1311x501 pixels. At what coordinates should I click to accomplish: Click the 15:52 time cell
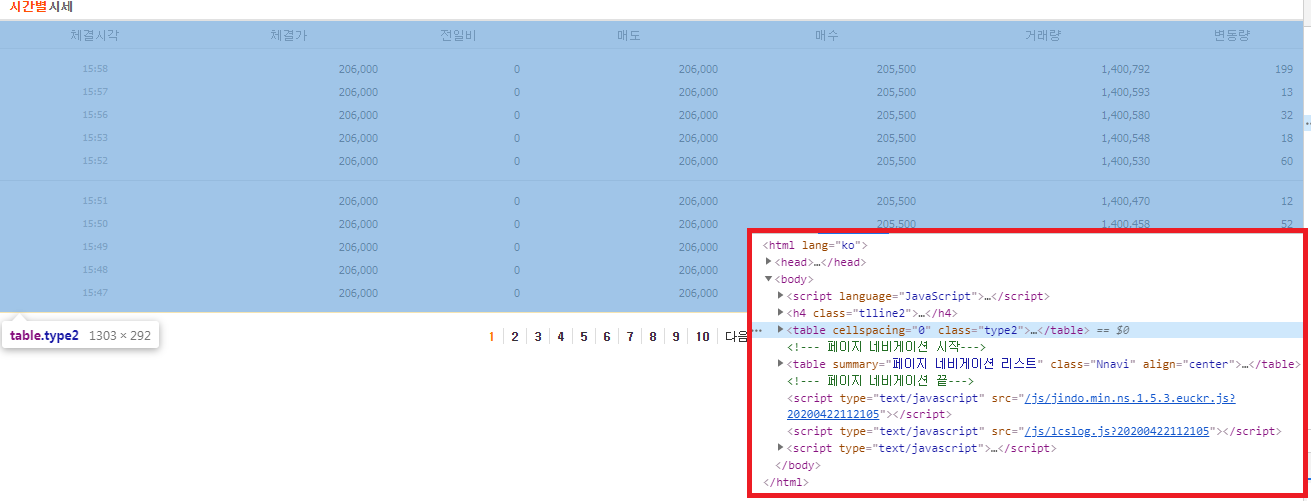coord(95,161)
